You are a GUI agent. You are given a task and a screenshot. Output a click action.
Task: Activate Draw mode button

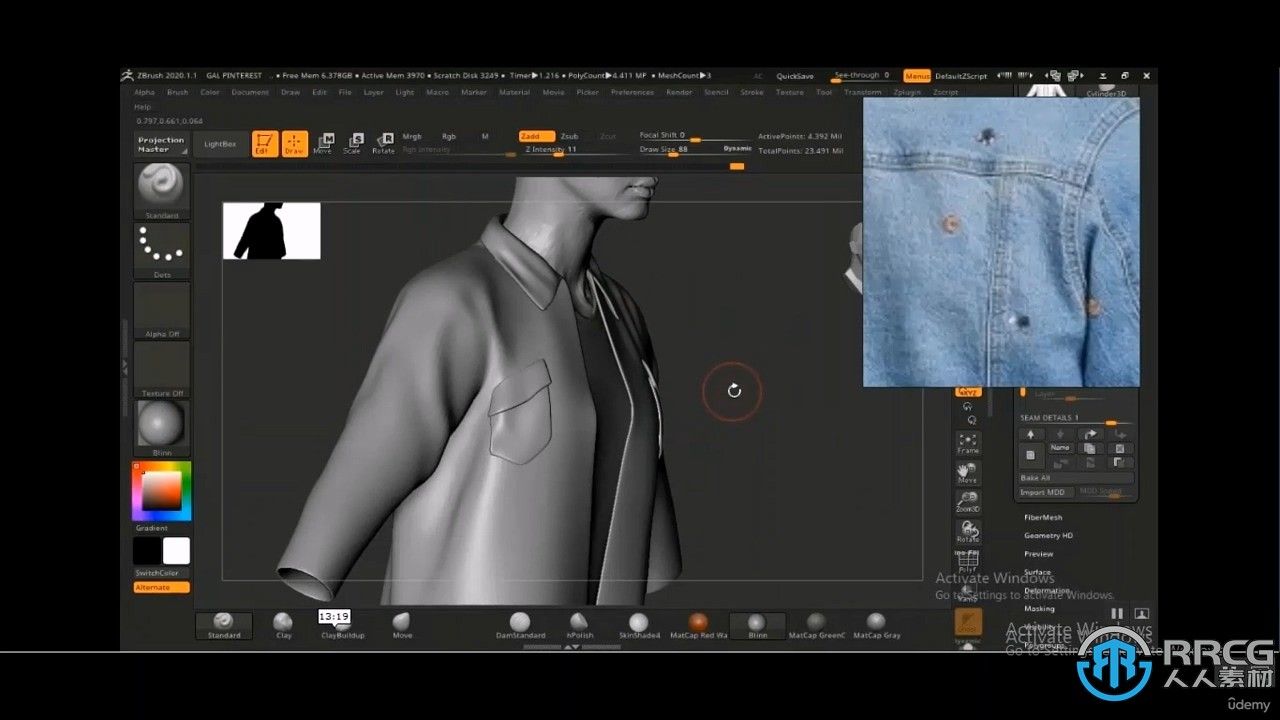(295, 144)
